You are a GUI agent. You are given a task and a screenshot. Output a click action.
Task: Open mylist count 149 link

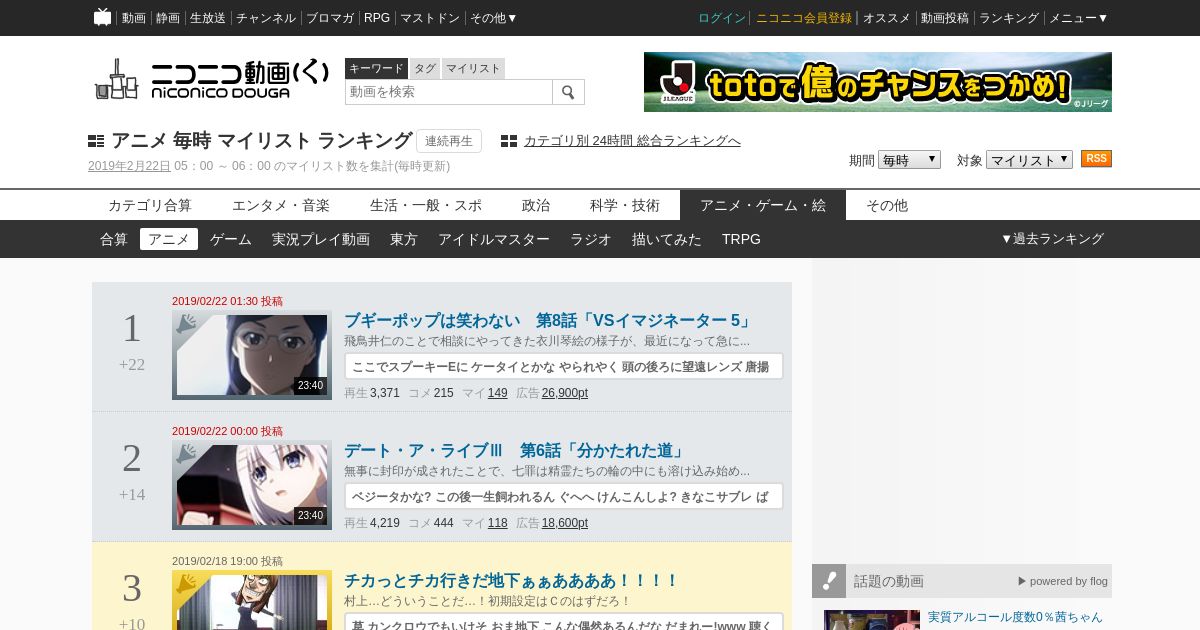(498, 393)
